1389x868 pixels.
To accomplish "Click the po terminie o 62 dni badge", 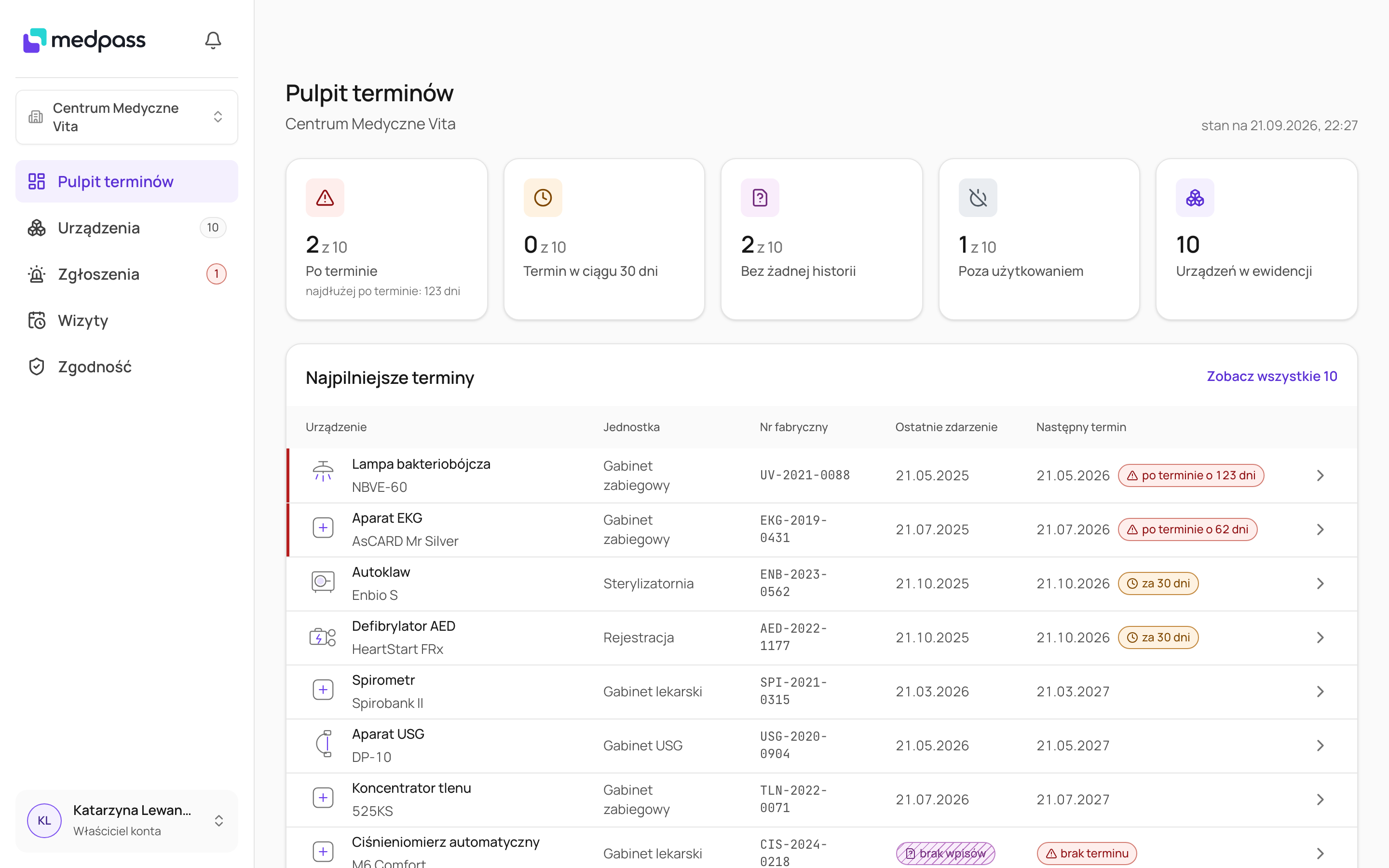I will (x=1187, y=529).
